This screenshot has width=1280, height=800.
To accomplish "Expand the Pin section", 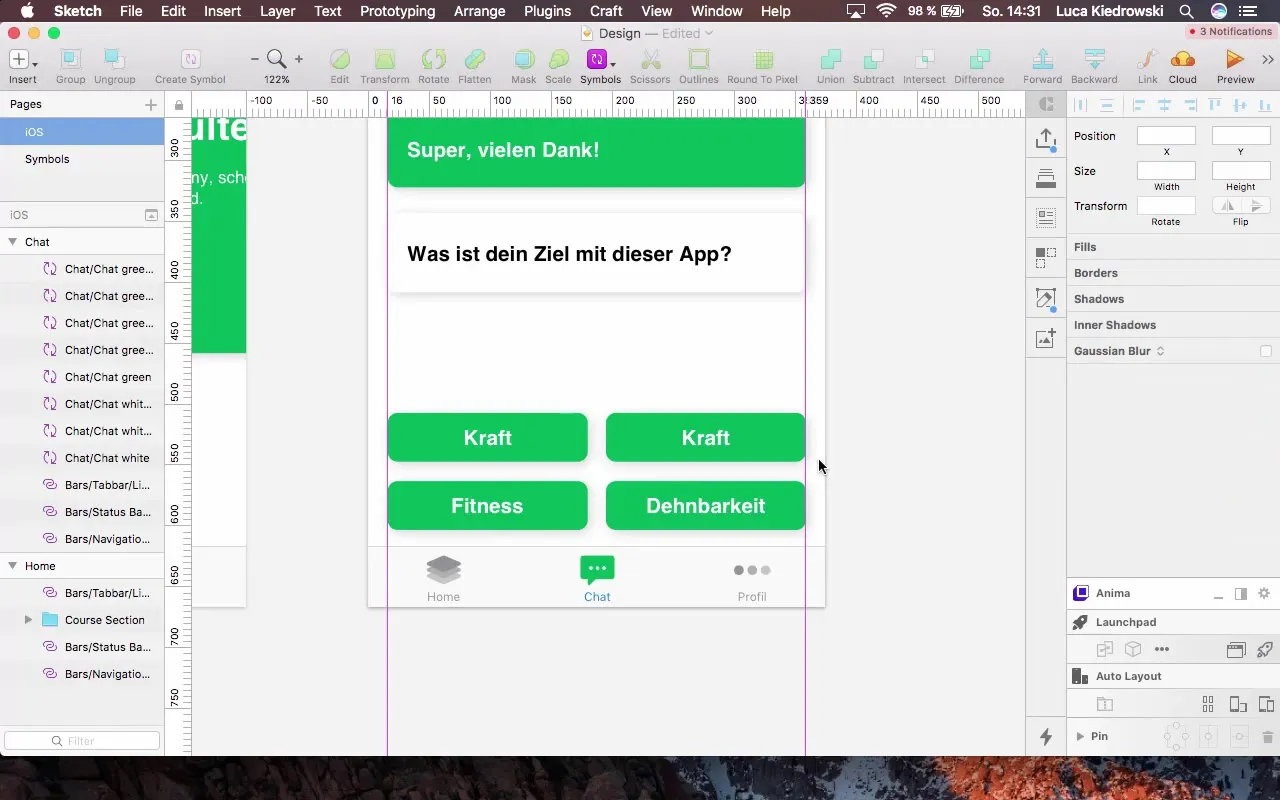I will 1080,736.
